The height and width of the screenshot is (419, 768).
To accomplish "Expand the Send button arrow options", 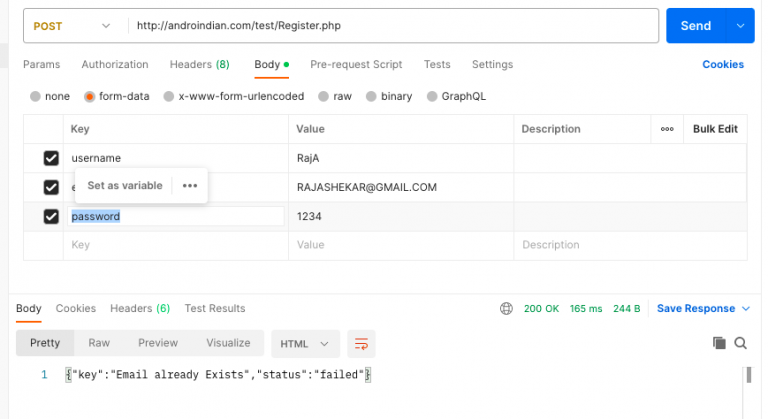I will [740, 26].
